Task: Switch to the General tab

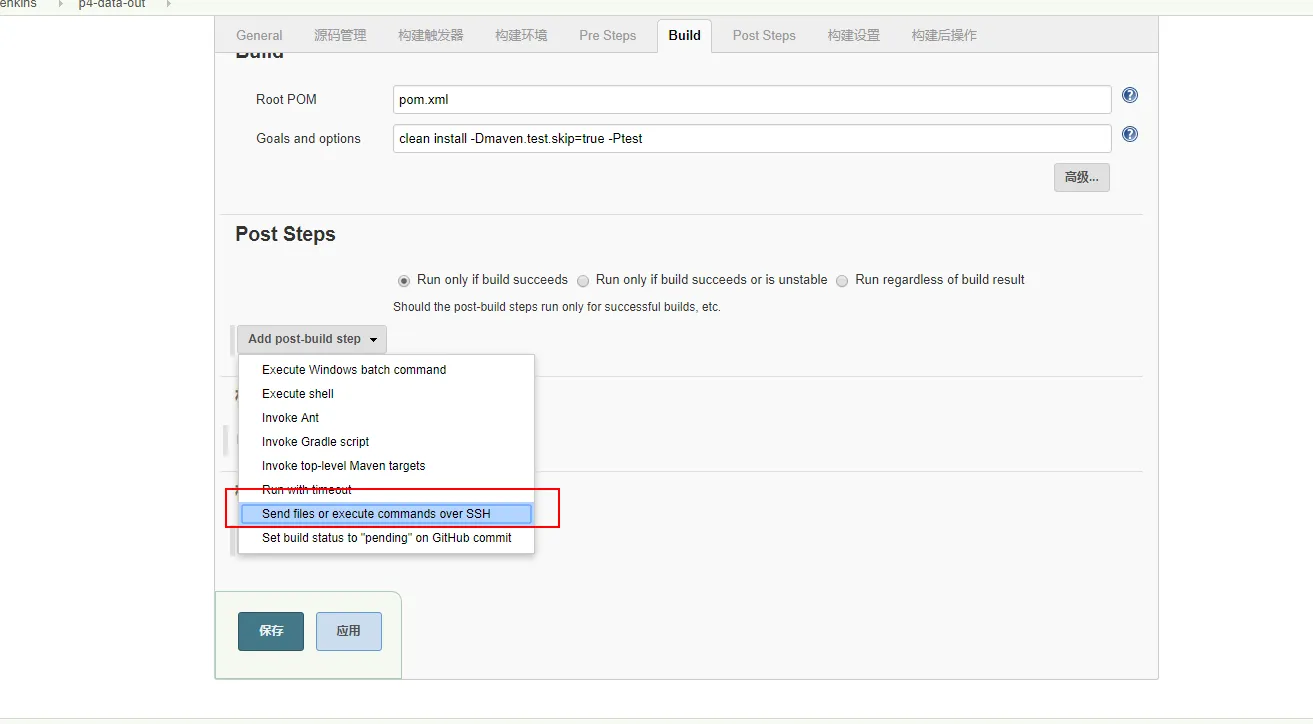Action: [x=259, y=35]
